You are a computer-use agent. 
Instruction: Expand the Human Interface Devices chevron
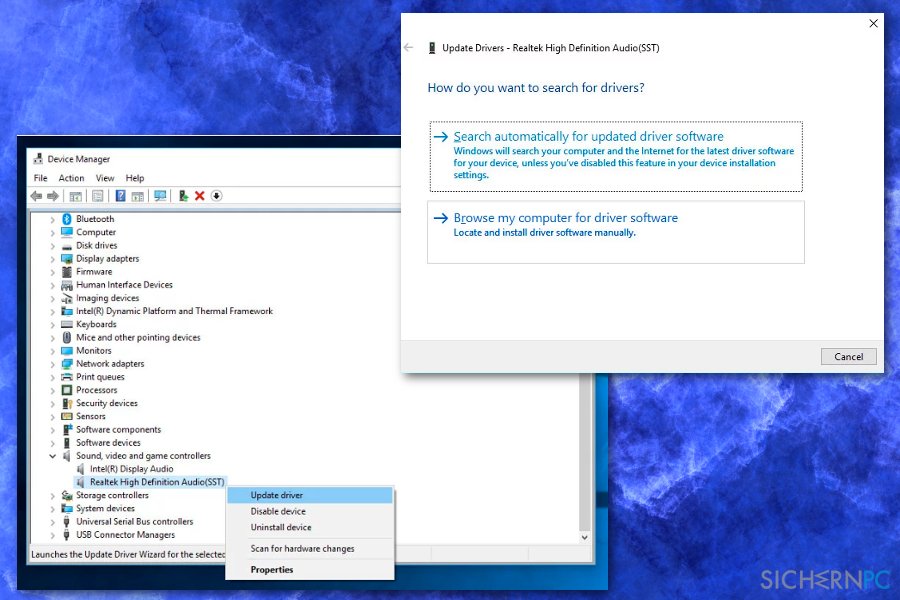pyautogui.click(x=52, y=285)
